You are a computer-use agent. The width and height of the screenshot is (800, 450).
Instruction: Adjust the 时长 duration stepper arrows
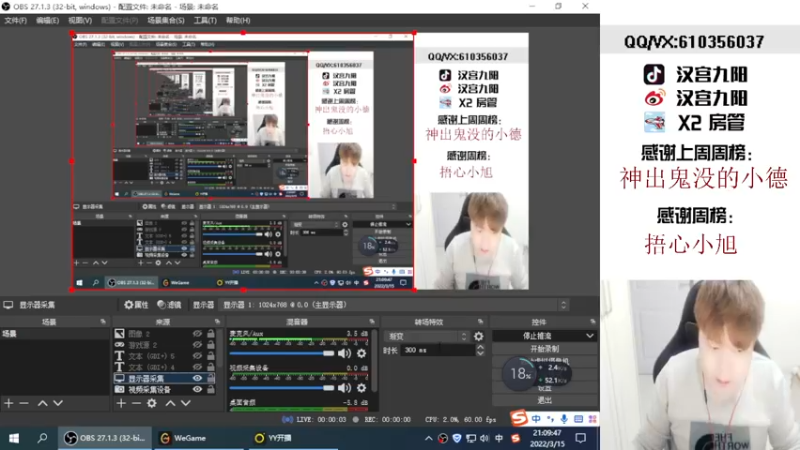coord(480,350)
